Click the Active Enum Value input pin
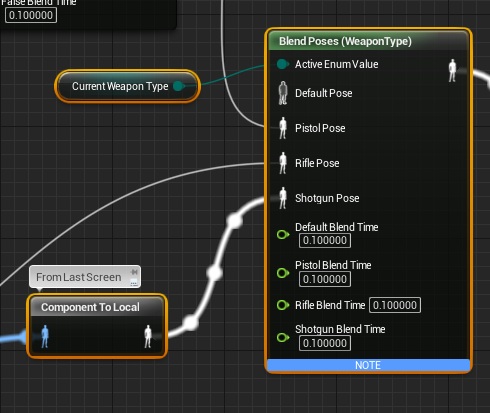 (x=282, y=64)
